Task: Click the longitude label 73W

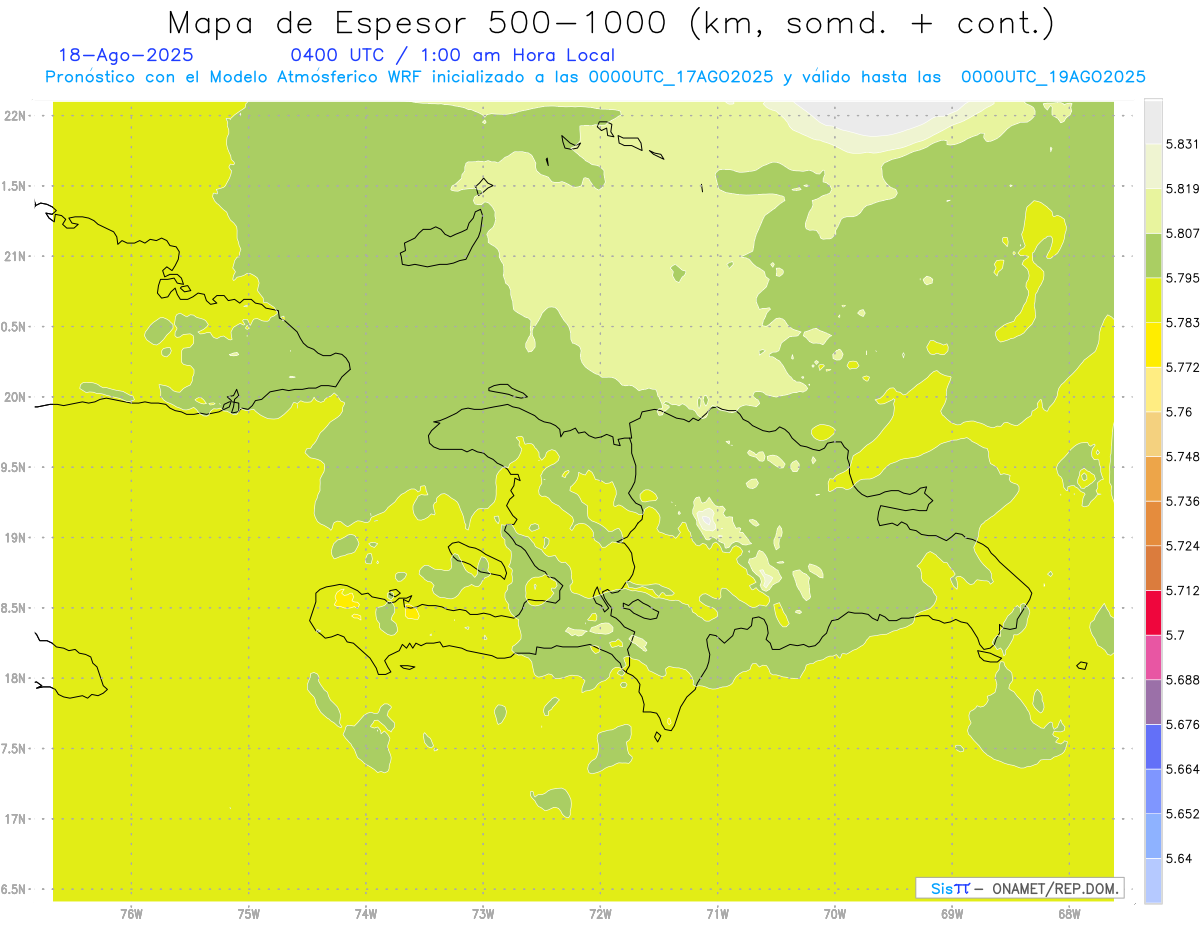Action: point(483,914)
